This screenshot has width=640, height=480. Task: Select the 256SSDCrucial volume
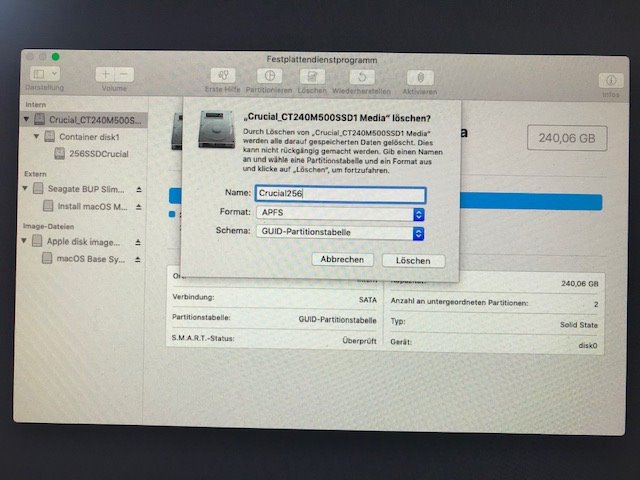pos(98,154)
